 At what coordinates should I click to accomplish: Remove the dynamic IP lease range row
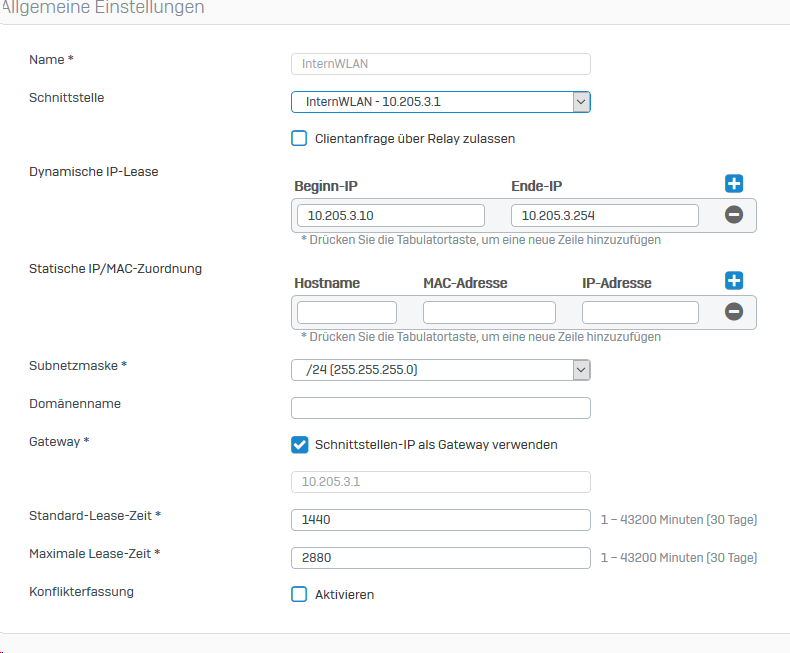point(734,215)
